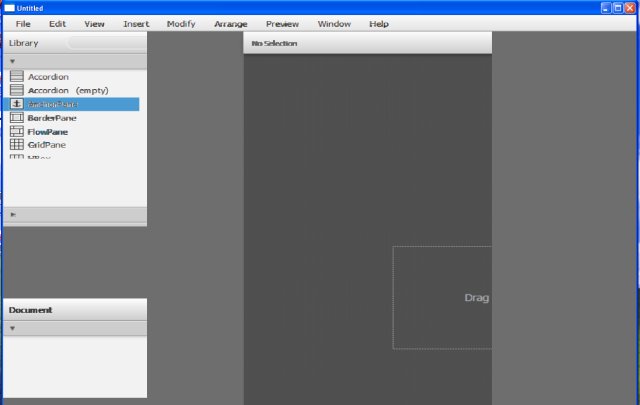The height and width of the screenshot is (405, 640).
Task: Click the AnchorPane icon in Library
Action: (17, 104)
